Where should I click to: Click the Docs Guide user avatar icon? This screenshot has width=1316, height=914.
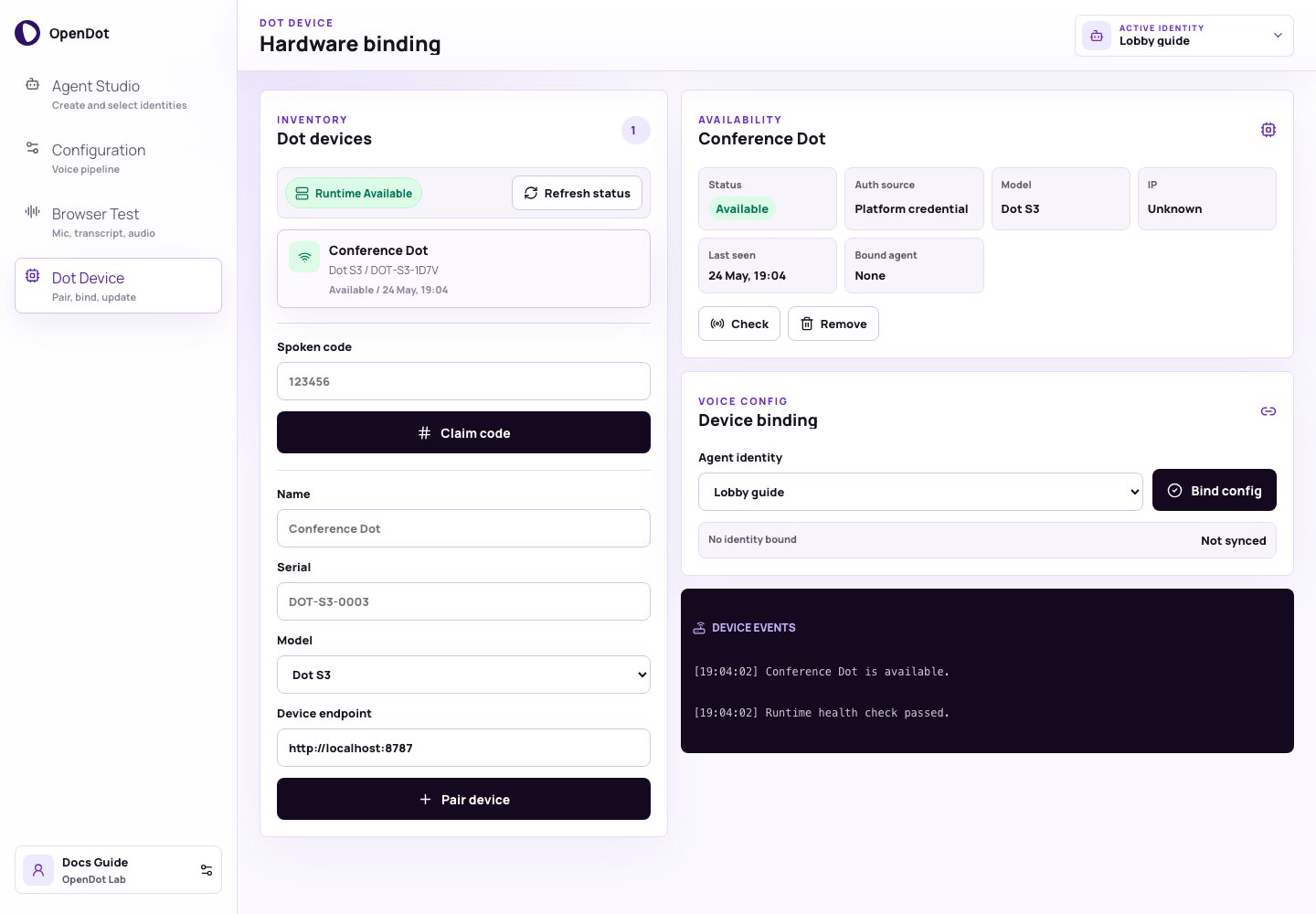click(x=38, y=870)
